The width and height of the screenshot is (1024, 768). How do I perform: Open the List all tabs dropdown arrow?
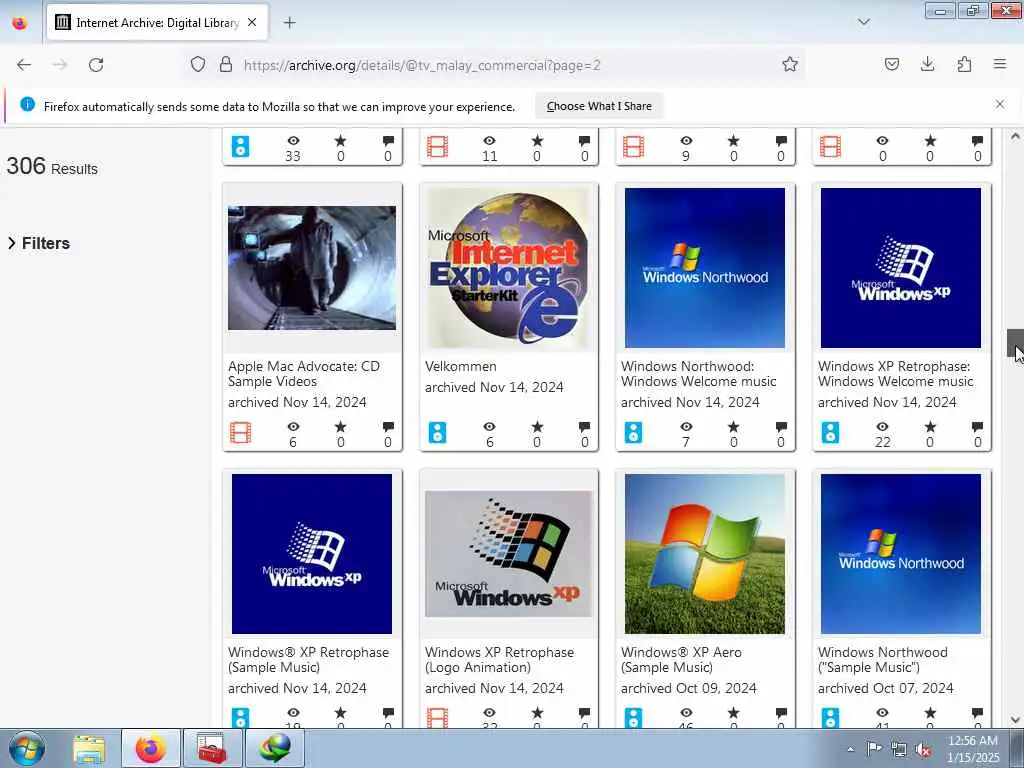[x=863, y=22]
